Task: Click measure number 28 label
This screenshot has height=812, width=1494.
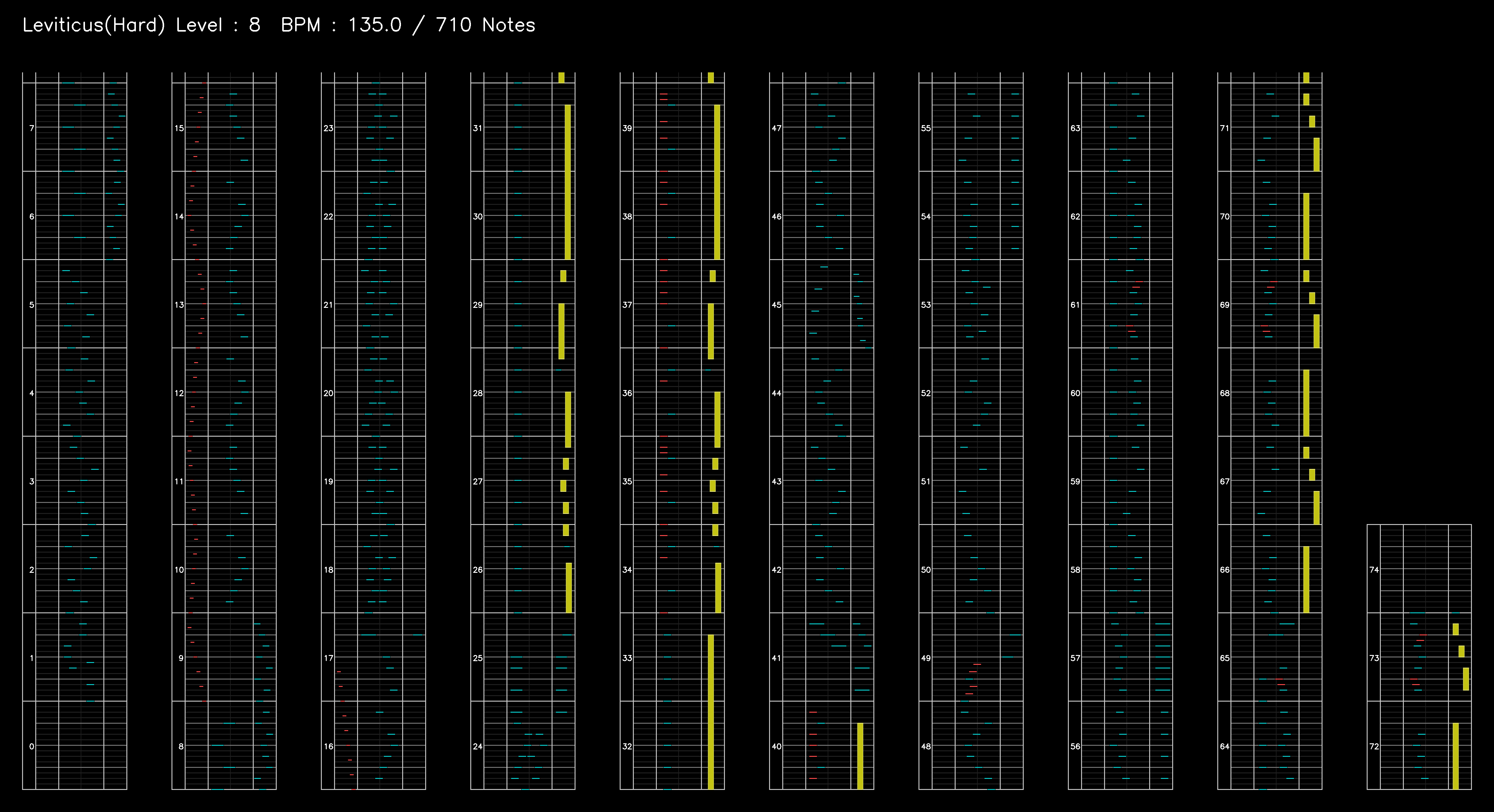Action: click(x=477, y=393)
